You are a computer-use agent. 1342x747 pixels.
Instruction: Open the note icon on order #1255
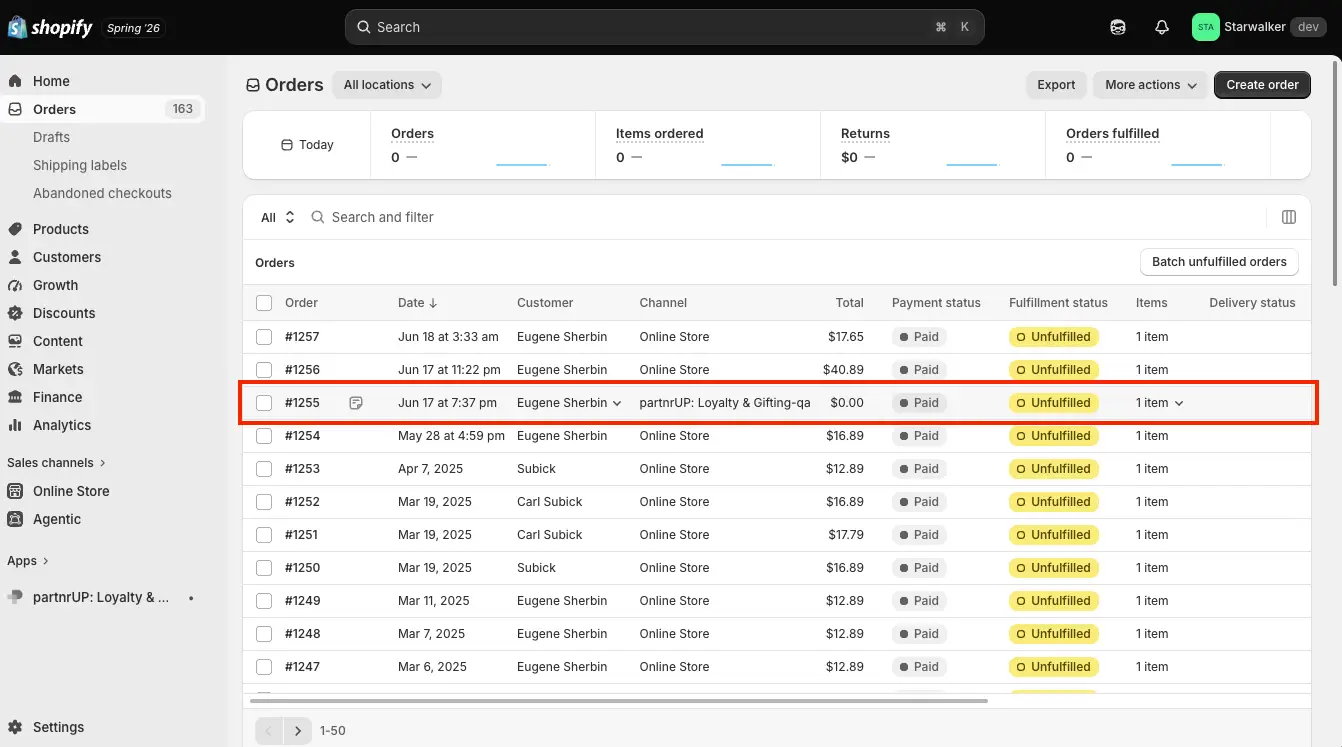(x=356, y=403)
